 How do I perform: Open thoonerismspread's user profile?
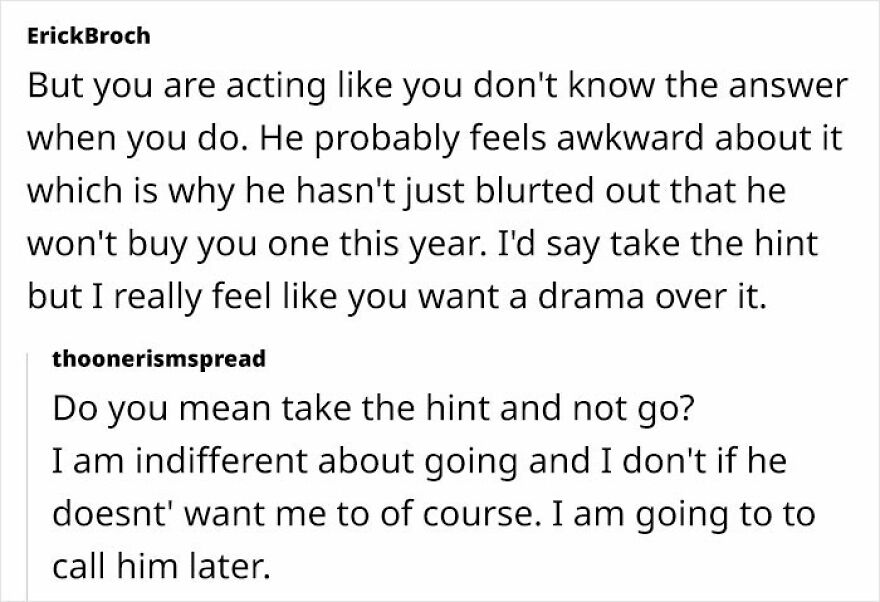(x=159, y=359)
